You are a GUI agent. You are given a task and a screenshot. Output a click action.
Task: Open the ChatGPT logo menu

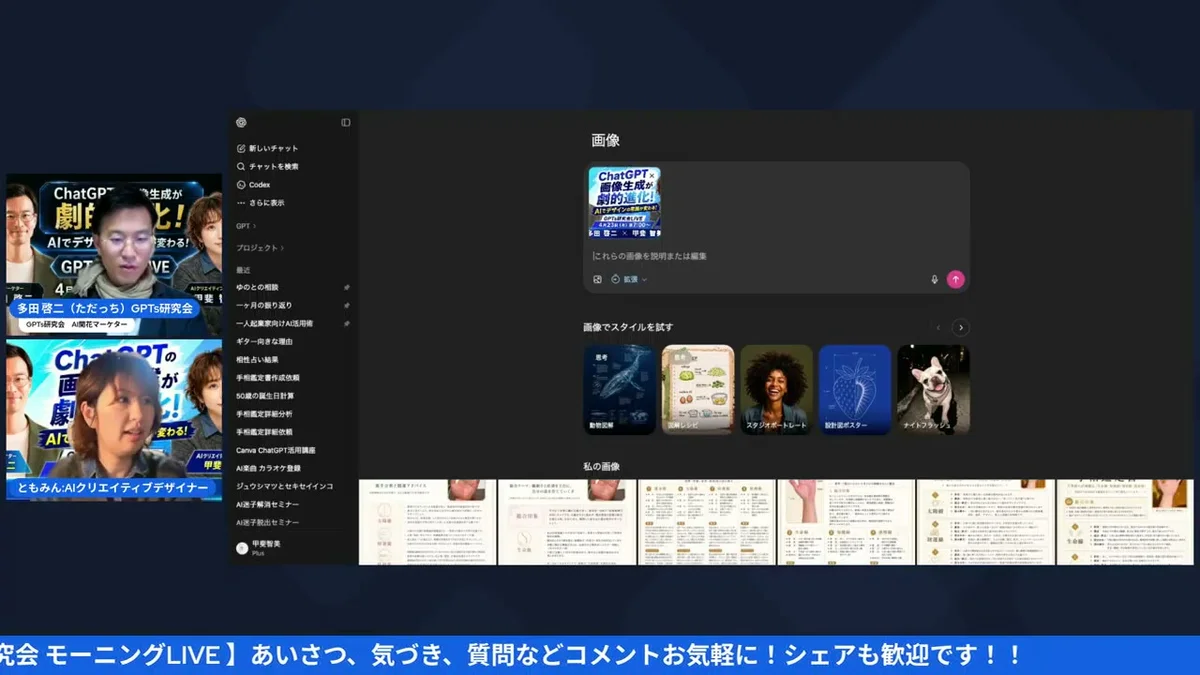click(240, 122)
